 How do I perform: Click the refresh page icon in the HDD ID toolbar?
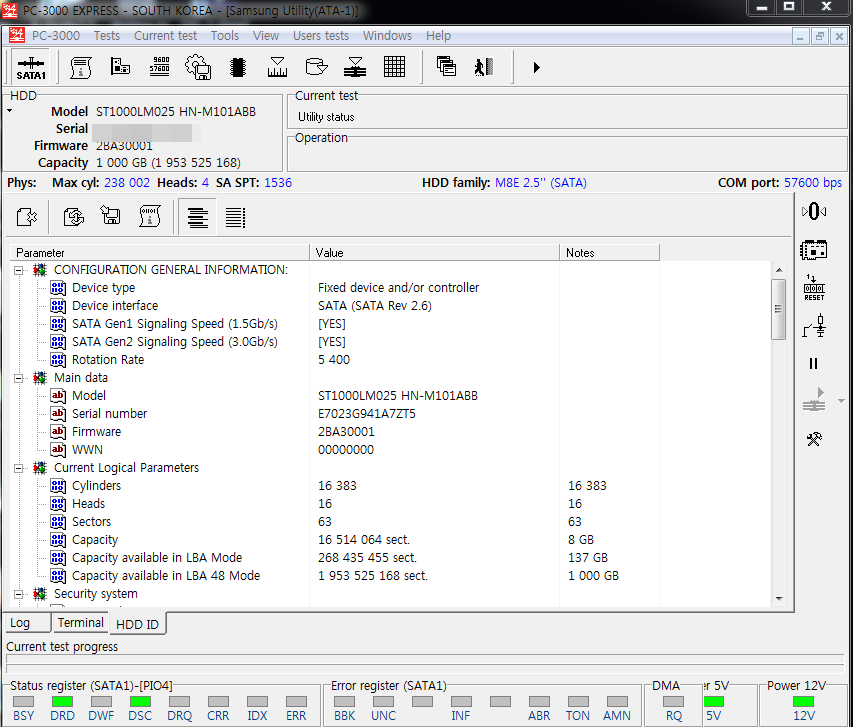[73, 217]
